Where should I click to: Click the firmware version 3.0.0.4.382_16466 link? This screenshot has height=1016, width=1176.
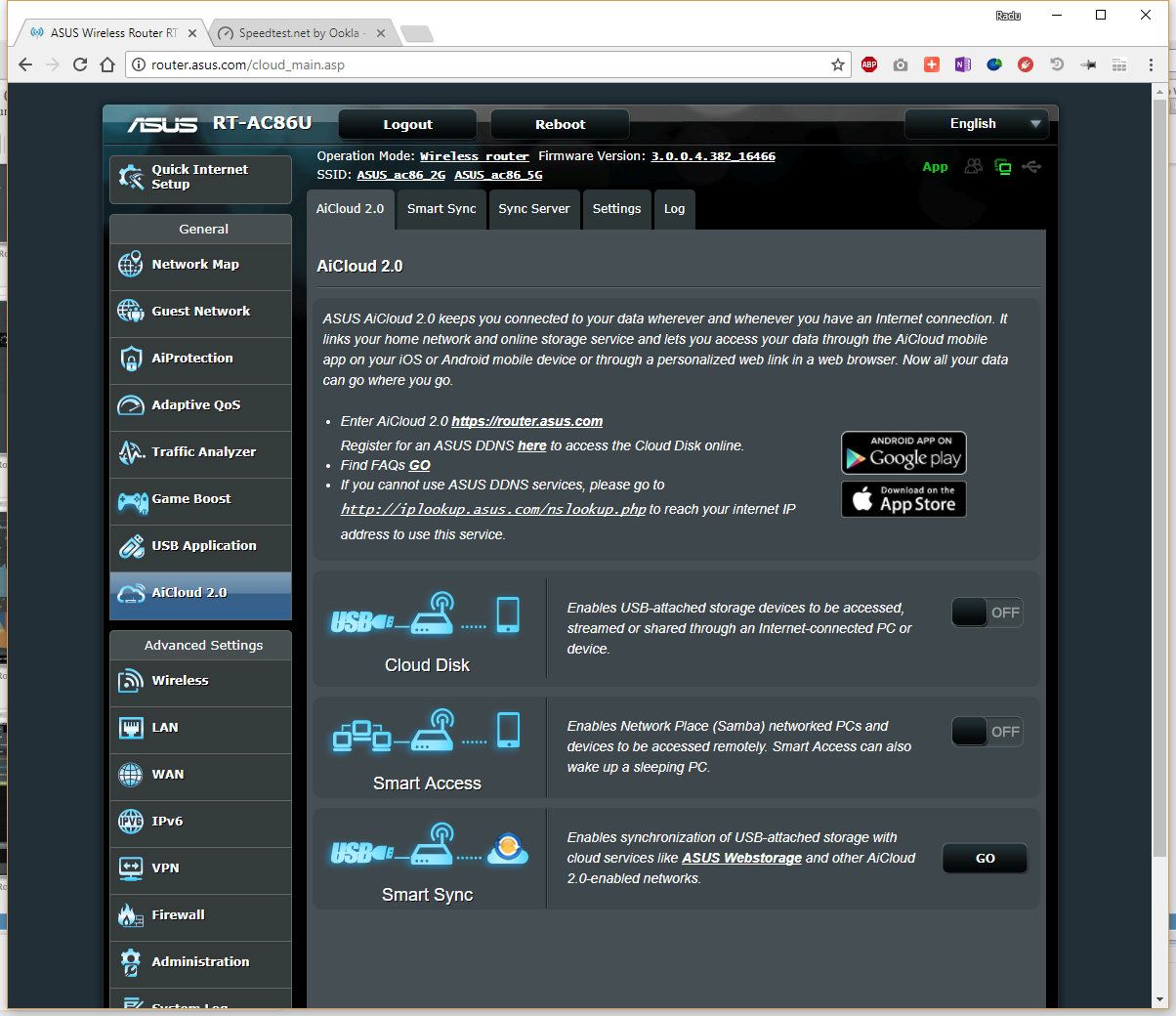click(713, 156)
